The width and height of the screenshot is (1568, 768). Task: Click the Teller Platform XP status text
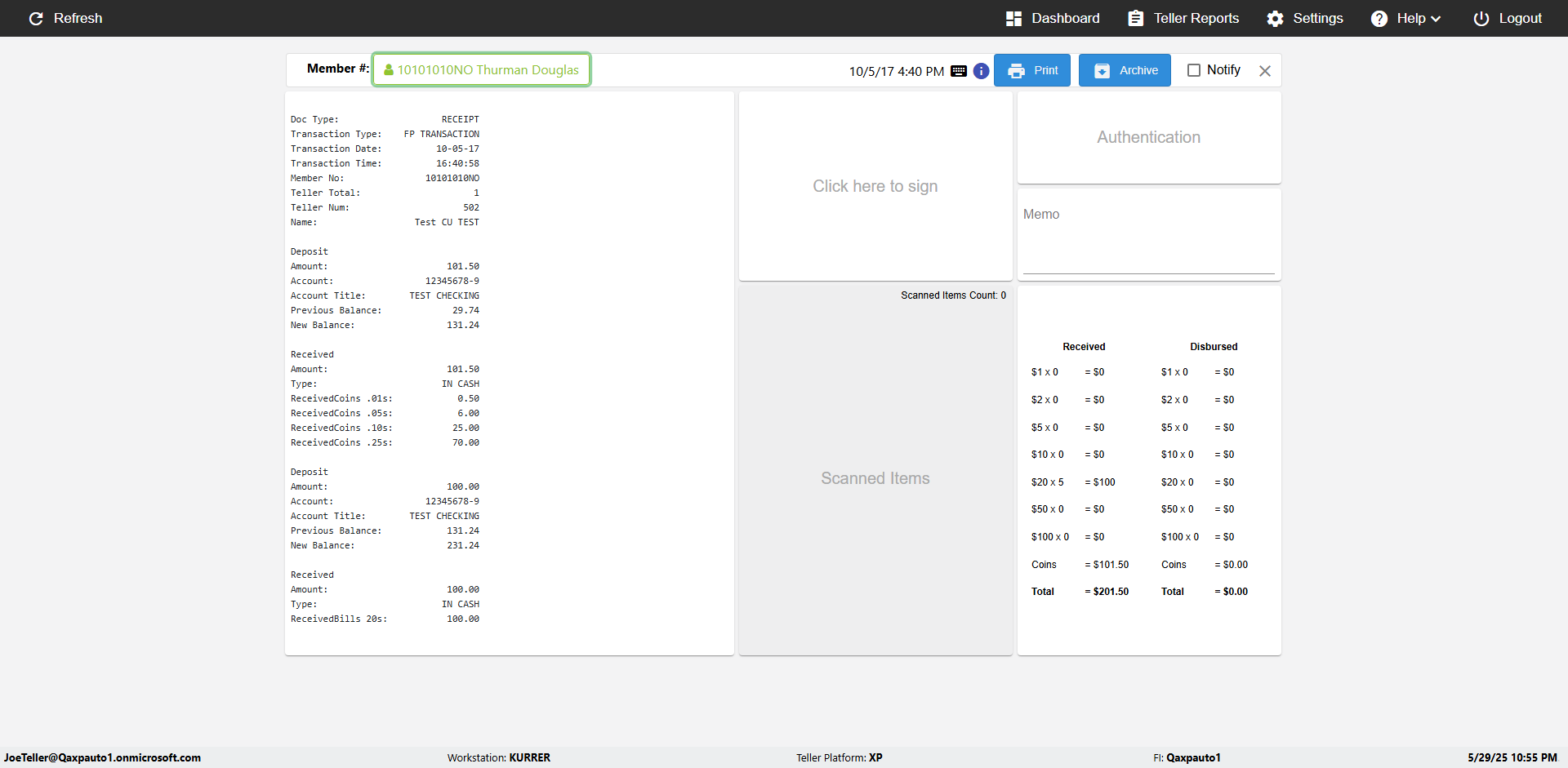[840, 757]
